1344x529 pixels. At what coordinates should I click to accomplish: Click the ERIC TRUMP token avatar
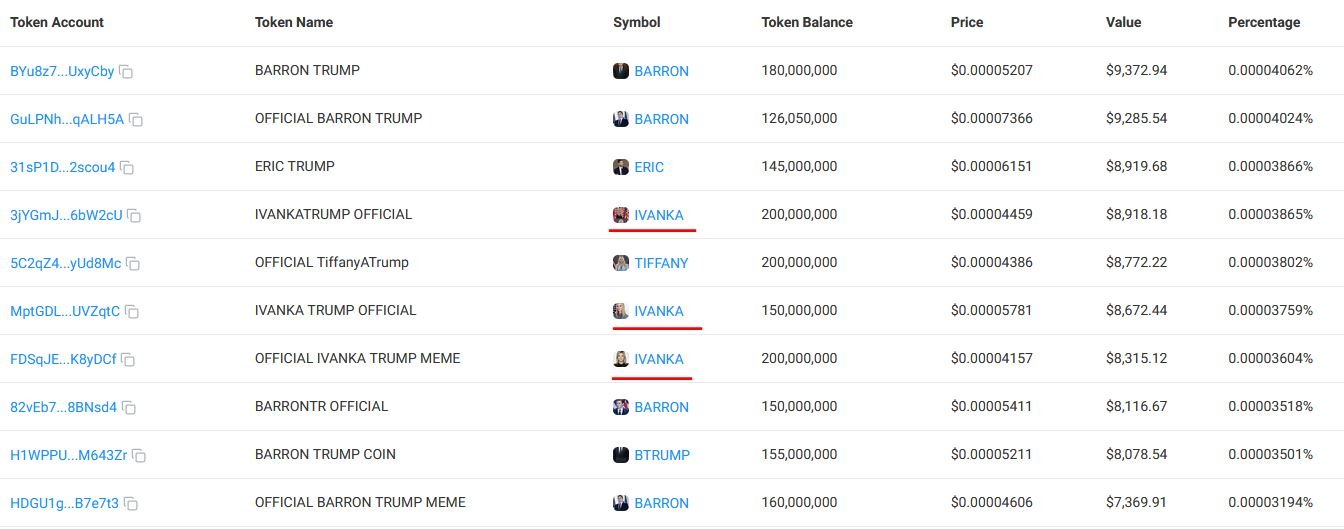[621, 167]
